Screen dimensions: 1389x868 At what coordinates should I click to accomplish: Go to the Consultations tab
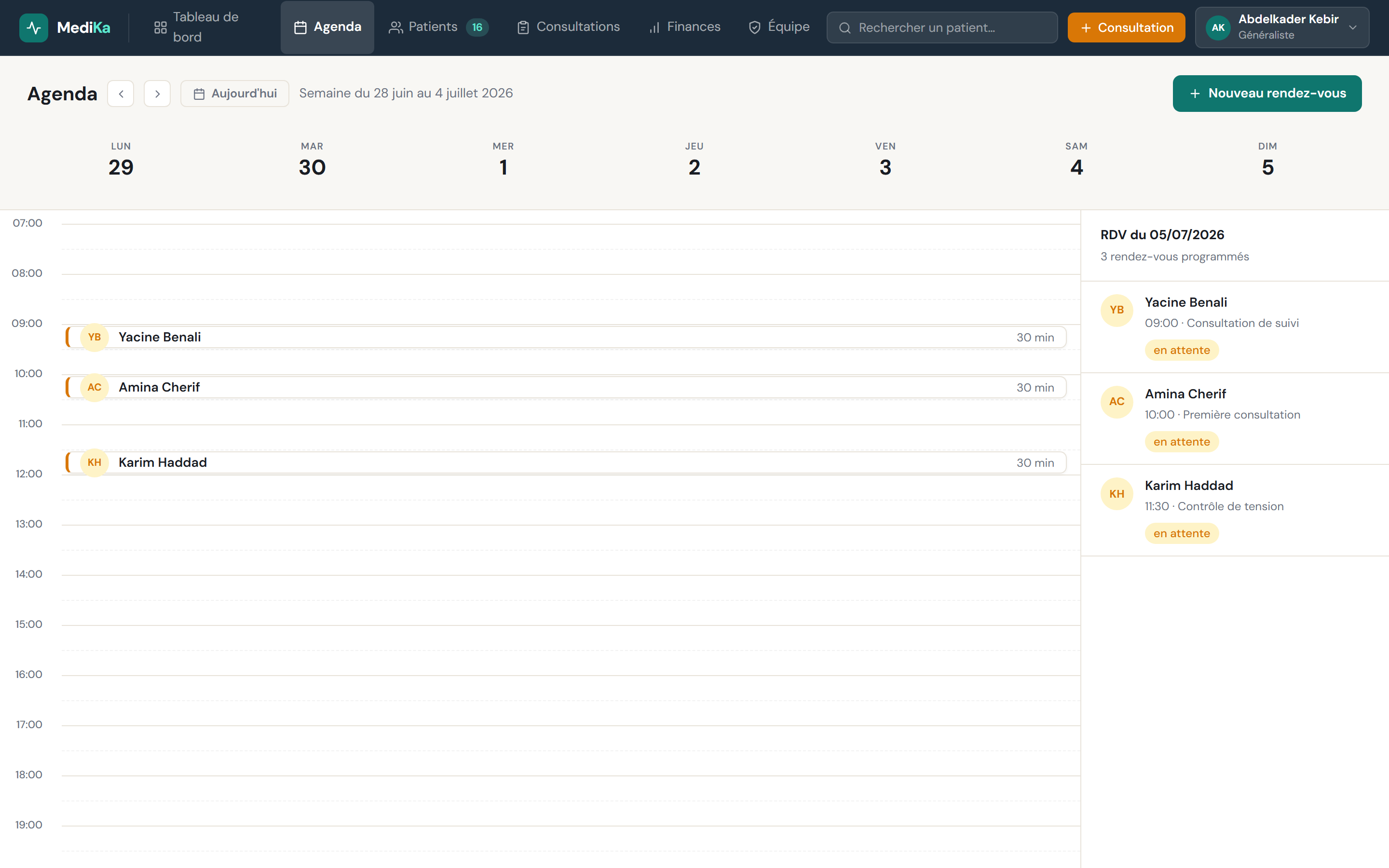click(568, 27)
